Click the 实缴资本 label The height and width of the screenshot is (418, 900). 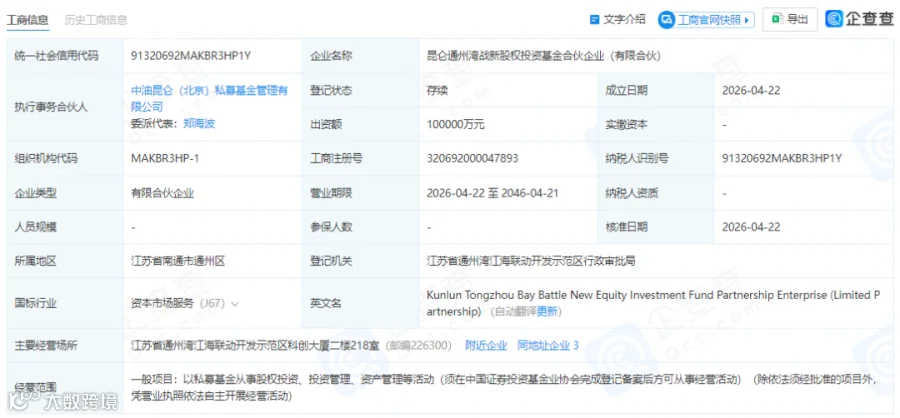626,124
